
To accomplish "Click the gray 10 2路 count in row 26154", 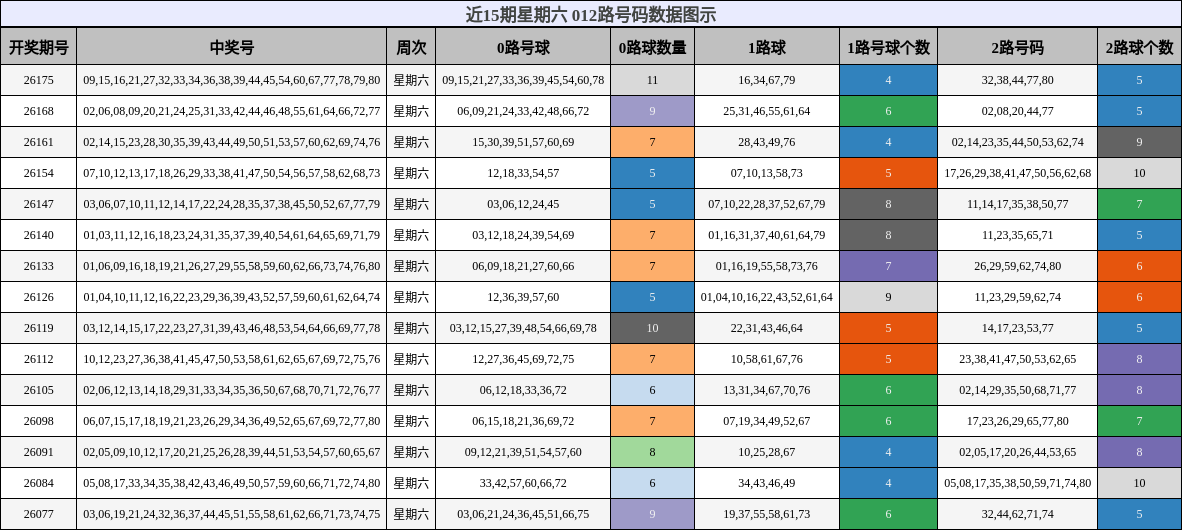I will point(1140,173).
